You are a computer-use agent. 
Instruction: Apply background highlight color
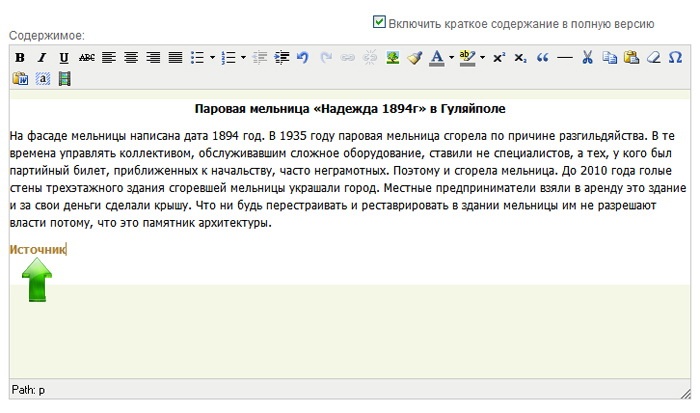(x=467, y=58)
